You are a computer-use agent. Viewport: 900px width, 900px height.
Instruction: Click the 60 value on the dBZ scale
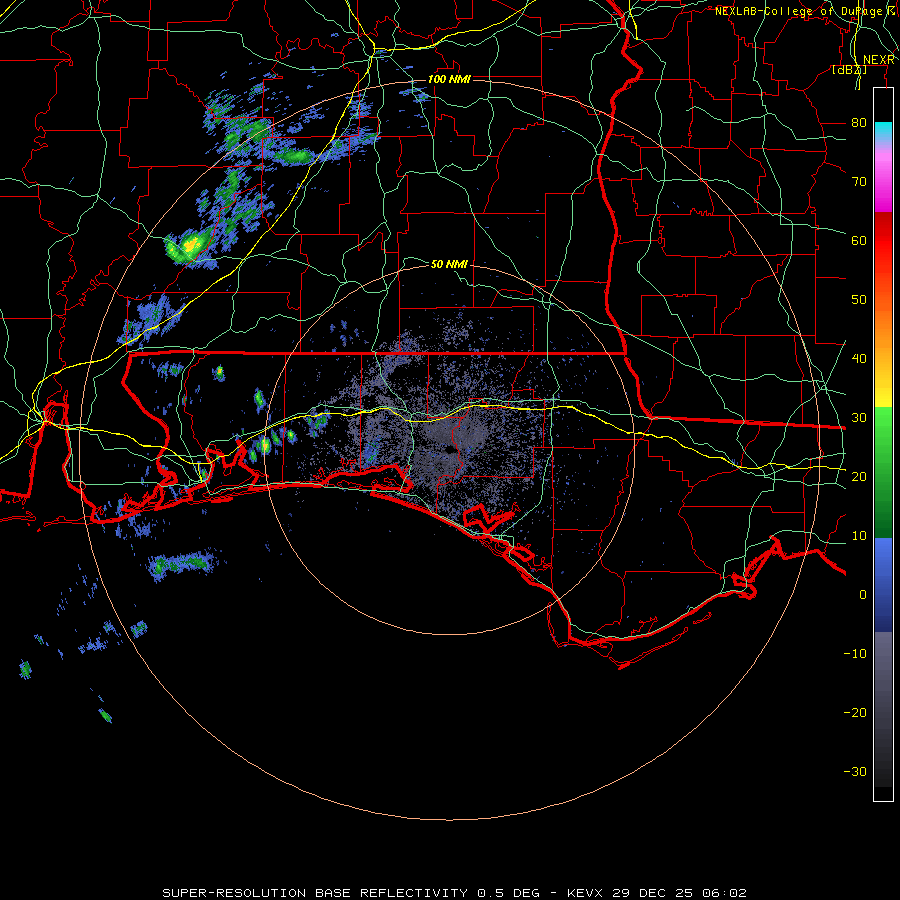(859, 240)
